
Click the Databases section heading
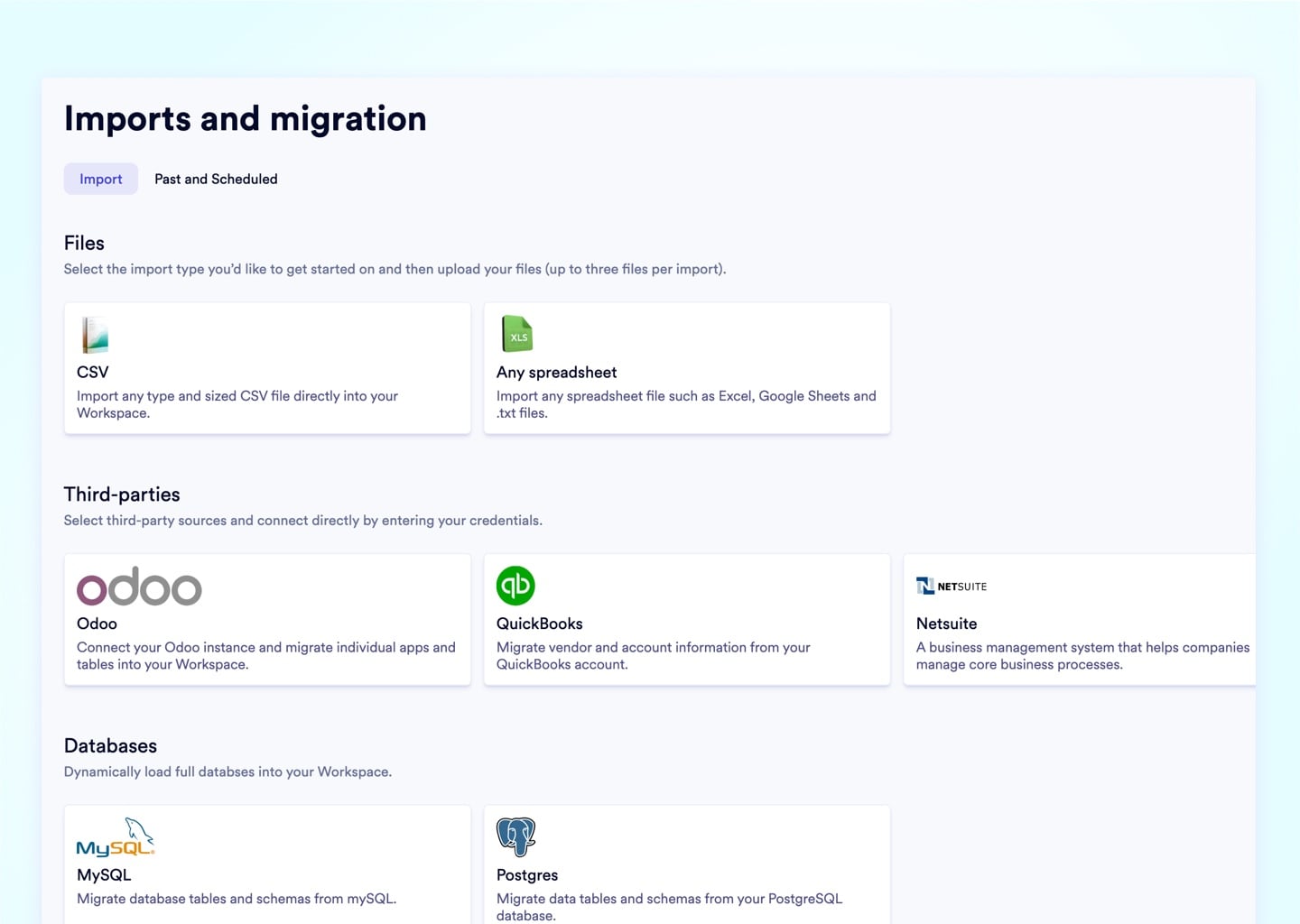click(x=110, y=746)
